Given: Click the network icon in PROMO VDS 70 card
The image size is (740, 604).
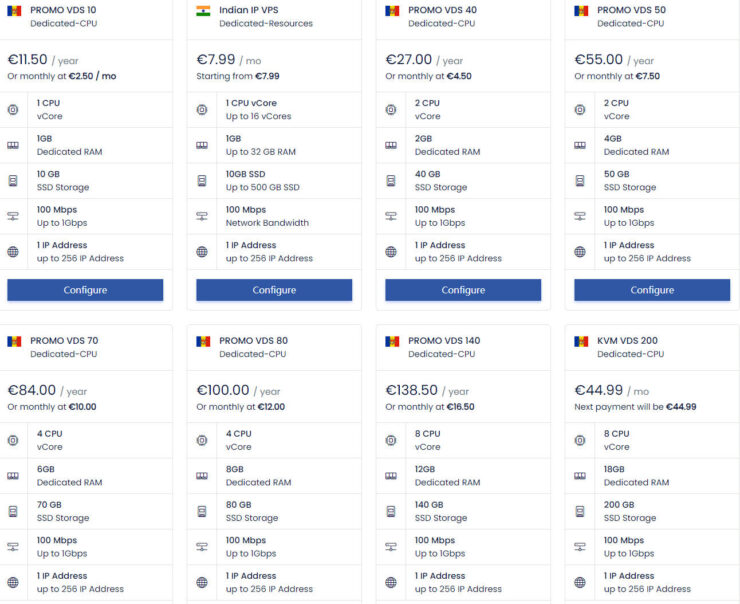Looking at the screenshot, I should [x=13, y=547].
